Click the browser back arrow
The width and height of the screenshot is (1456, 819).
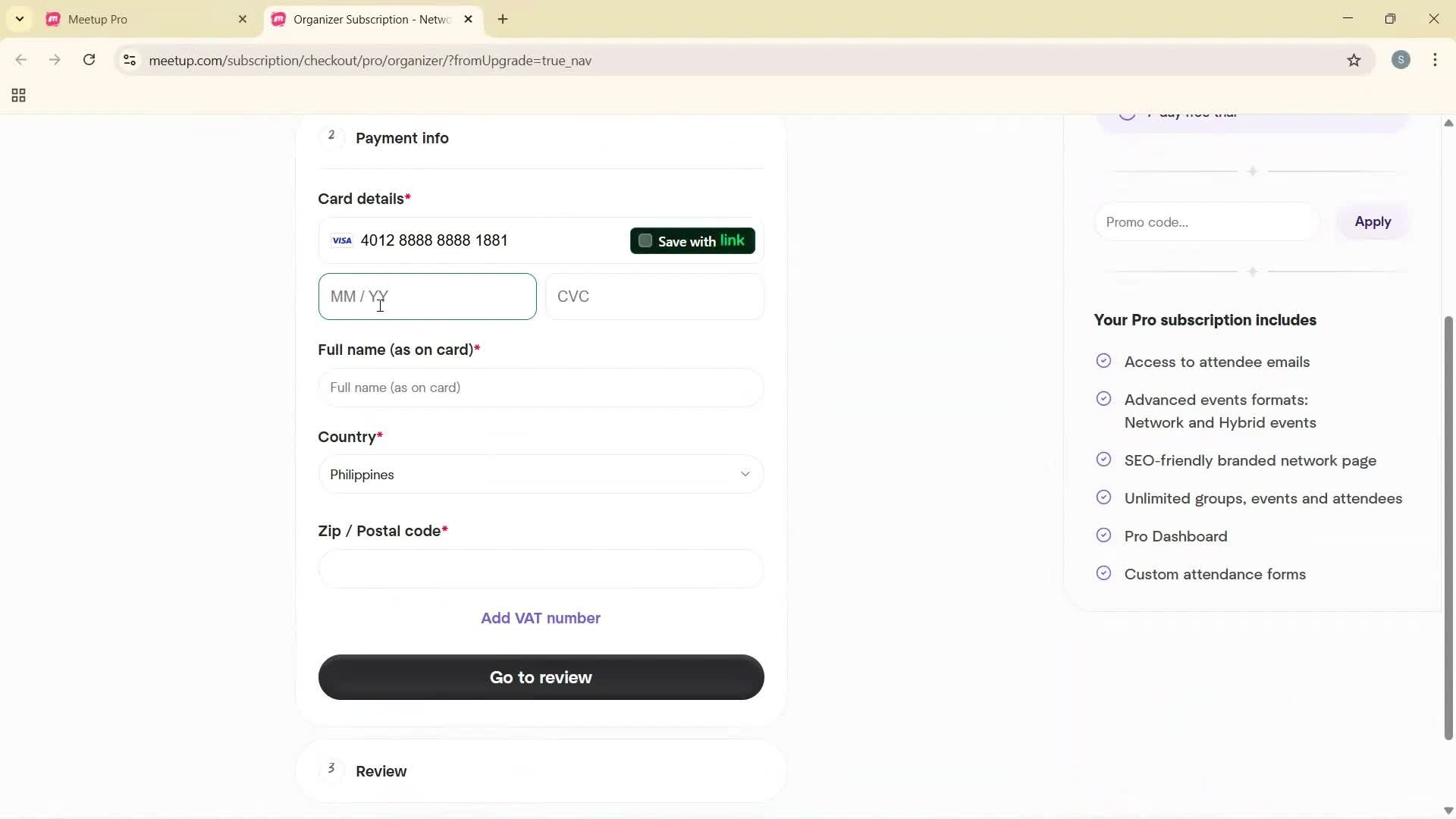point(20,60)
